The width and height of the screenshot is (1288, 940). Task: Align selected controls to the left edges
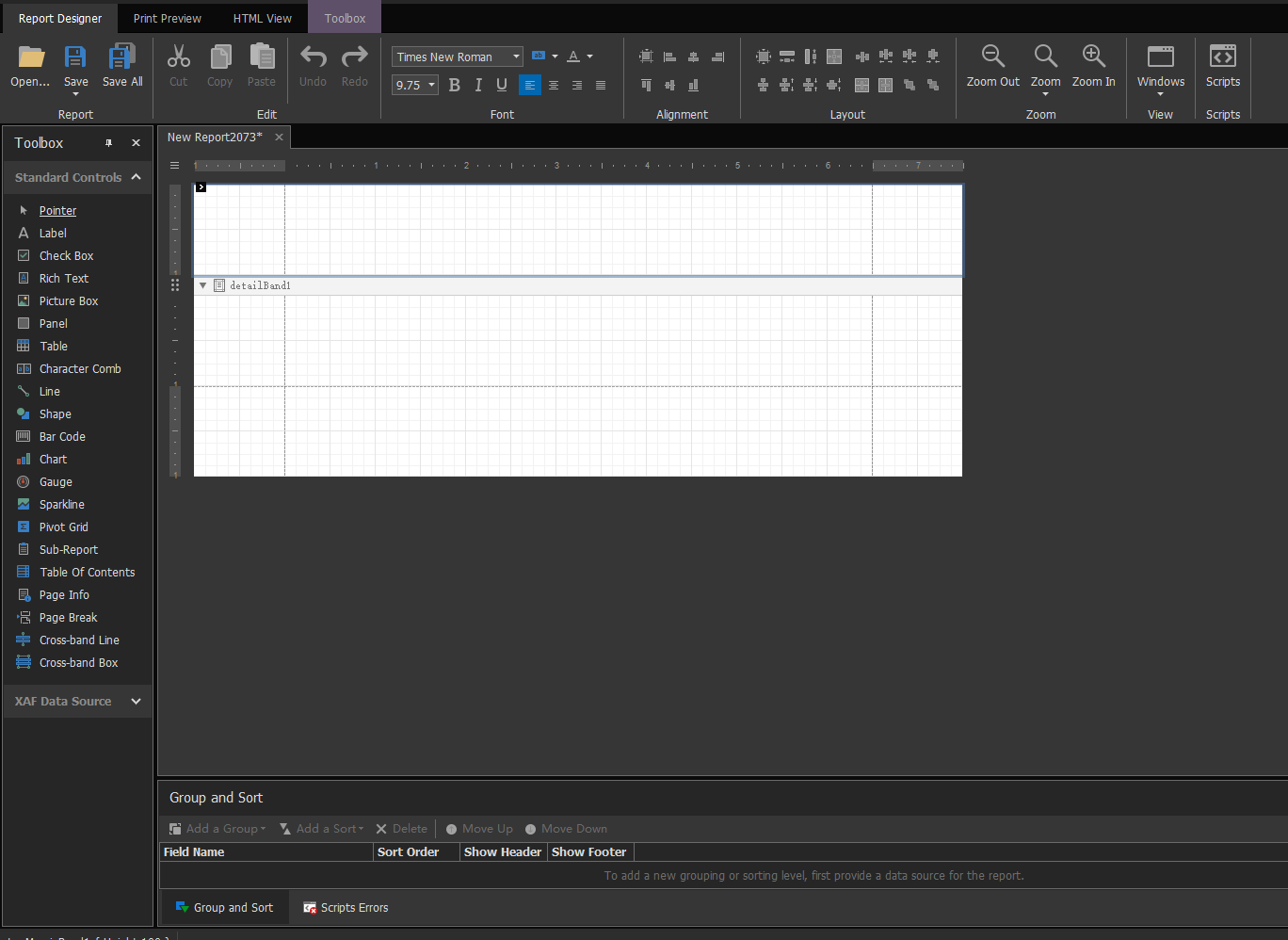669,57
